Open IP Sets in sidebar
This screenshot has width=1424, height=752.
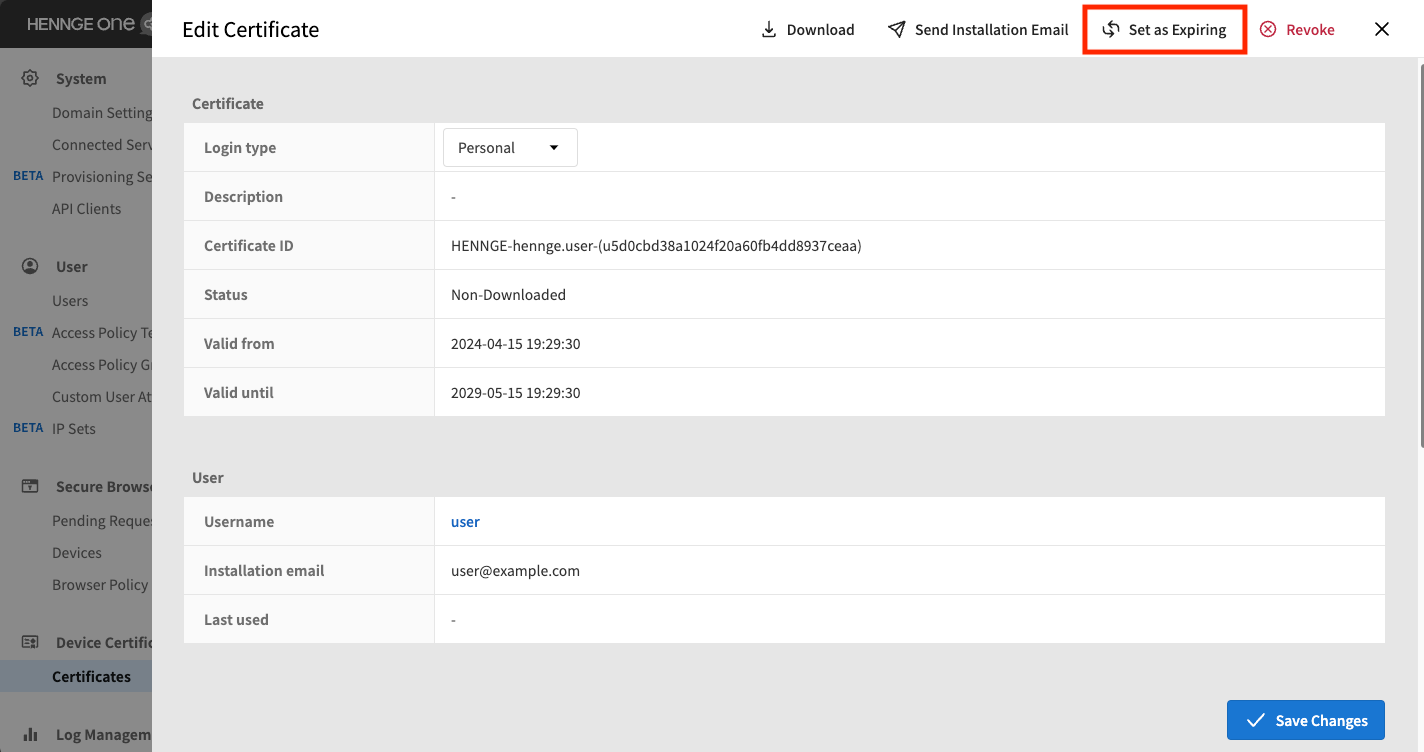coord(74,429)
